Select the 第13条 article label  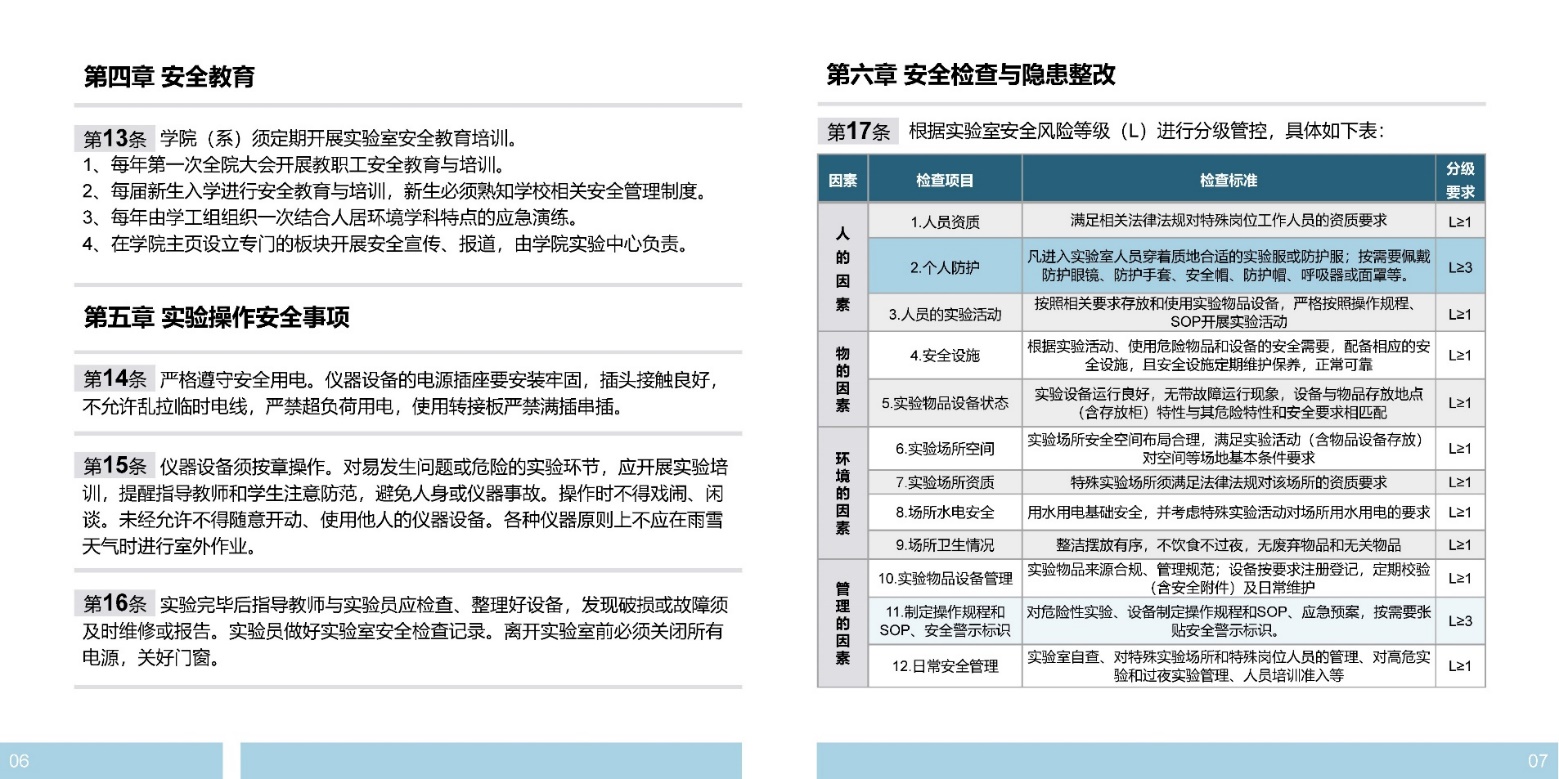113,138
